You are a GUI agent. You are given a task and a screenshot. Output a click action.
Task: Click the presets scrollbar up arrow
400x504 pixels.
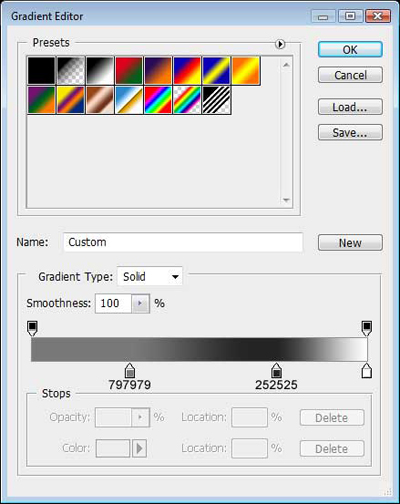point(286,65)
